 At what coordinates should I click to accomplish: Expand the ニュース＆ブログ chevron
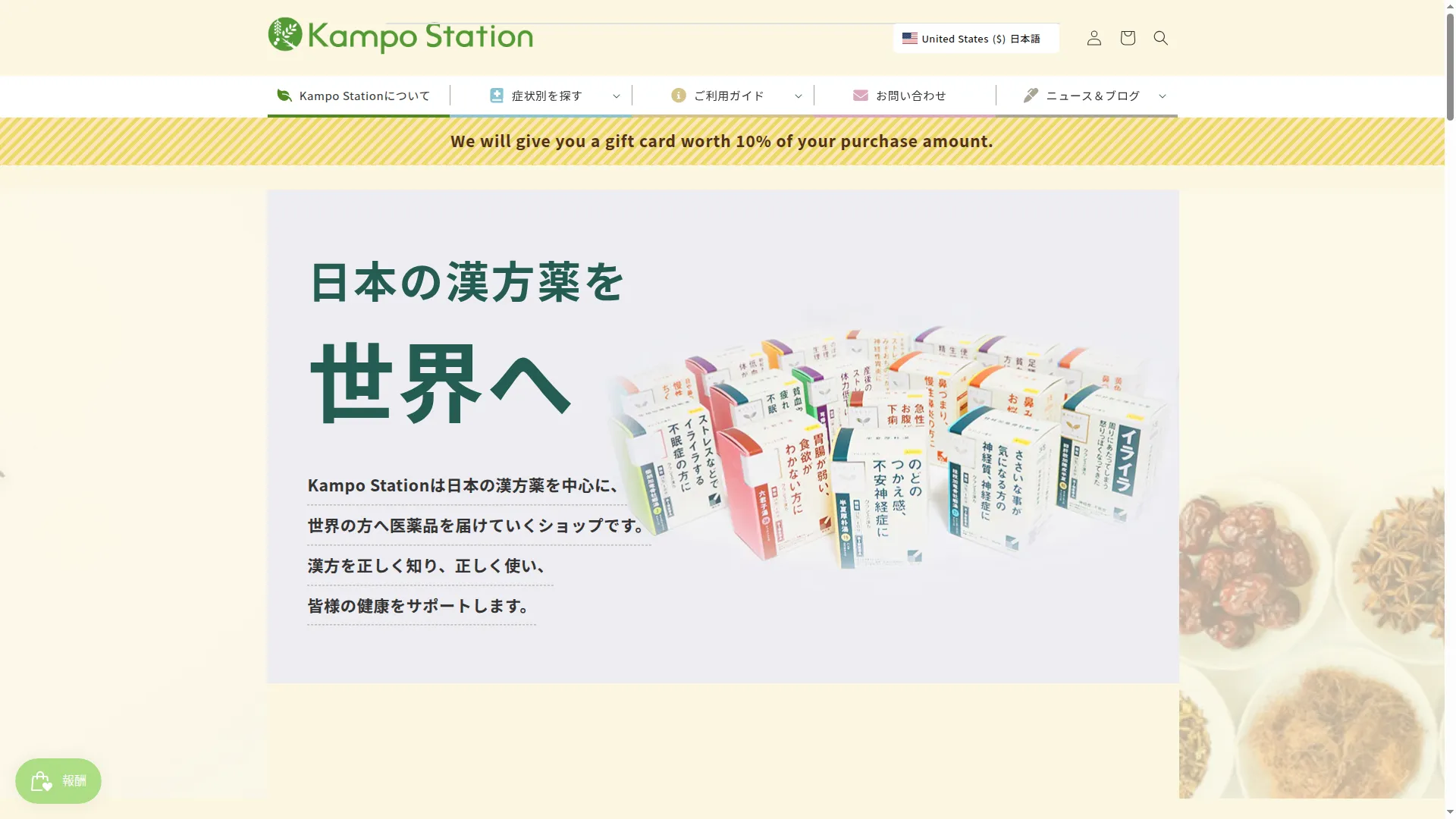point(1163,96)
